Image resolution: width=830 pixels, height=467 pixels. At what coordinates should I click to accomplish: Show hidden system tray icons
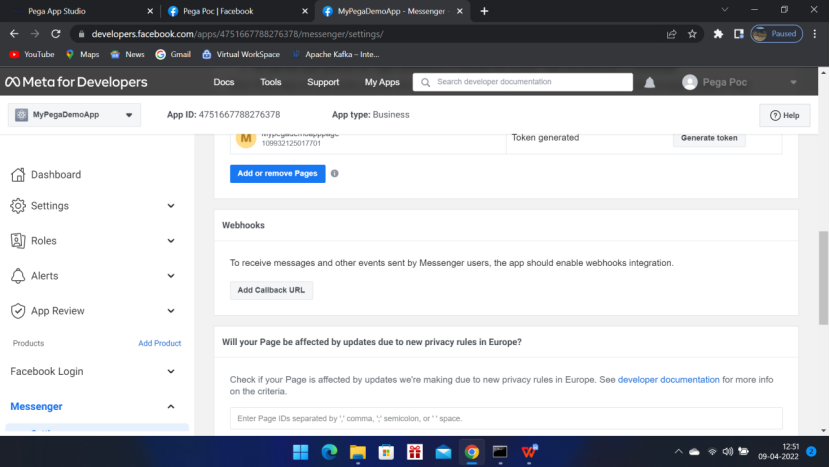coord(678,452)
